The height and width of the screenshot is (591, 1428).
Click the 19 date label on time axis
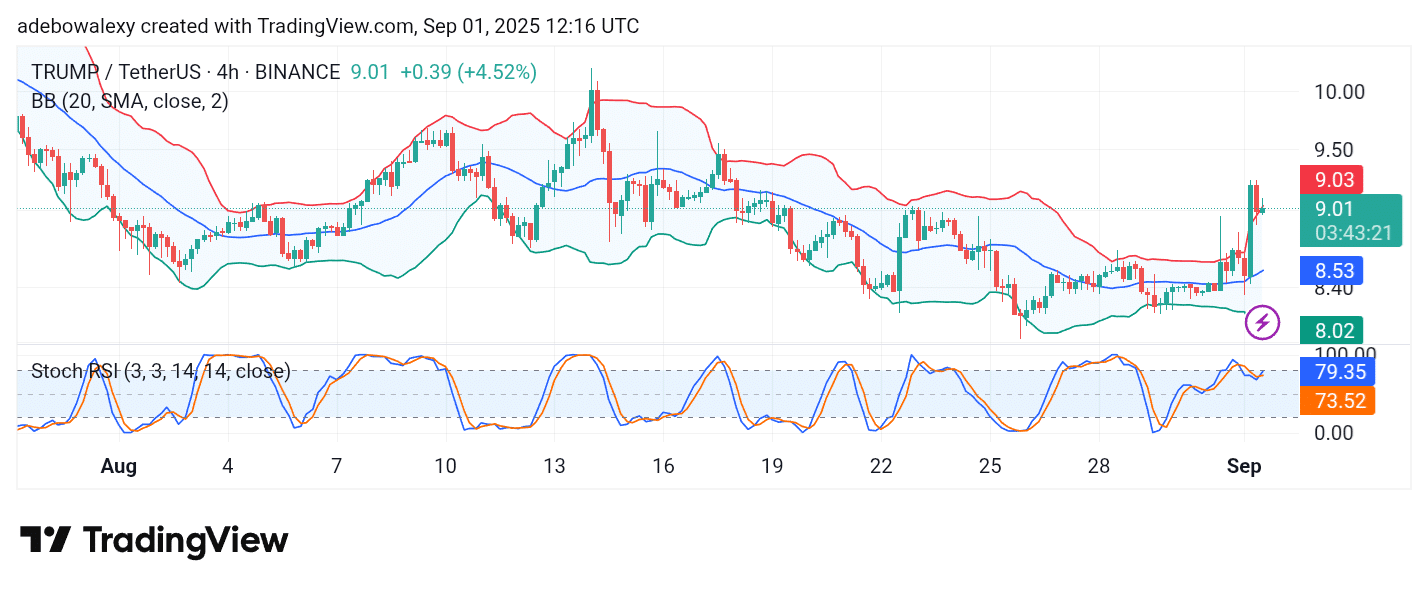click(x=771, y=466)
